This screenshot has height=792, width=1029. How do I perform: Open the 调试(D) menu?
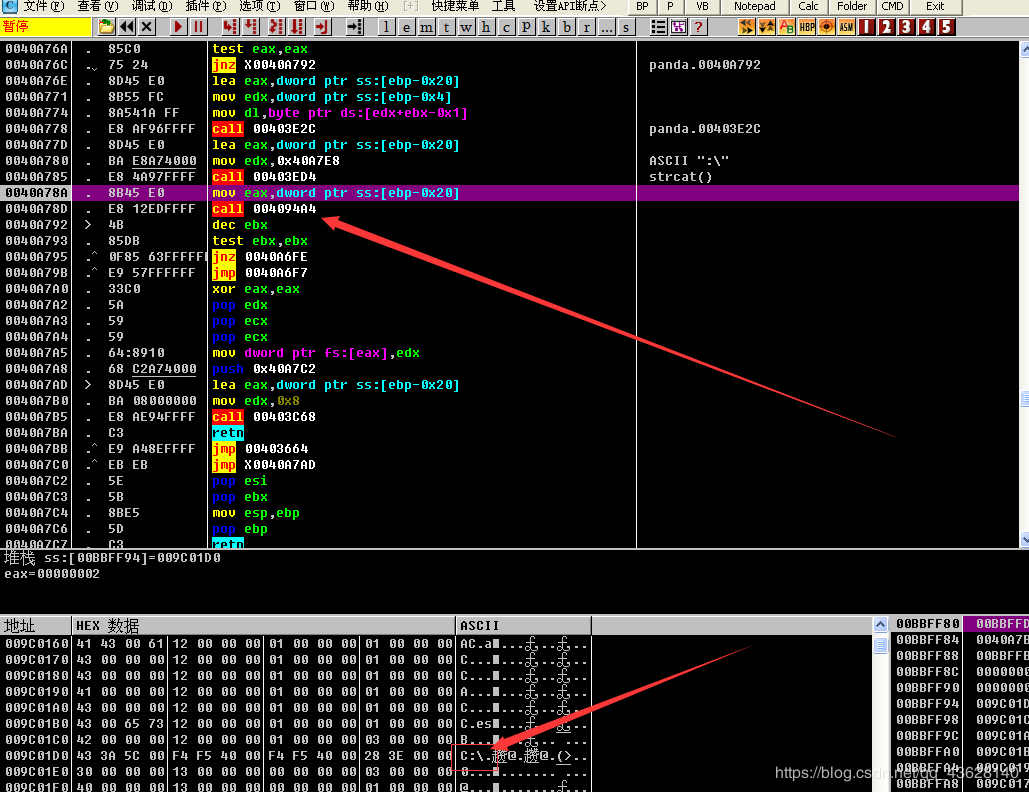(152, 7)
